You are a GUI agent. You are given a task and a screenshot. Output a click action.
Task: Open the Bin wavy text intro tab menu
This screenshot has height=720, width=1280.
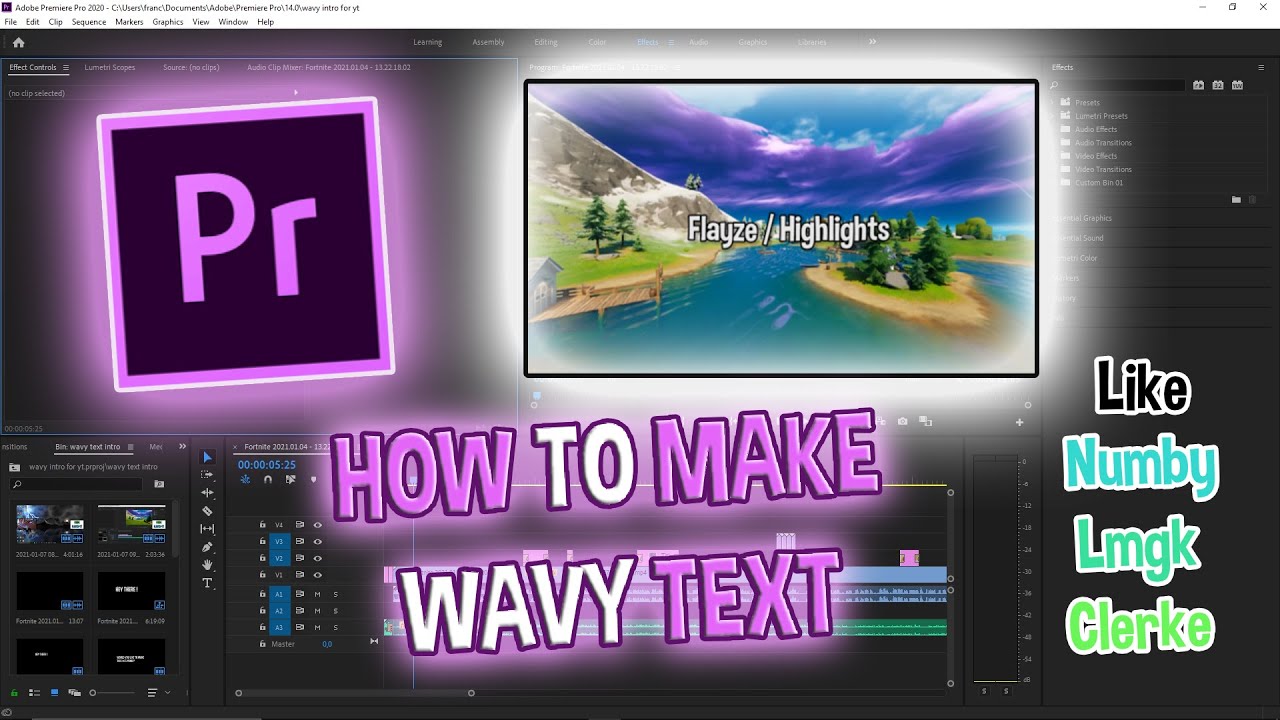pos(129,447)
